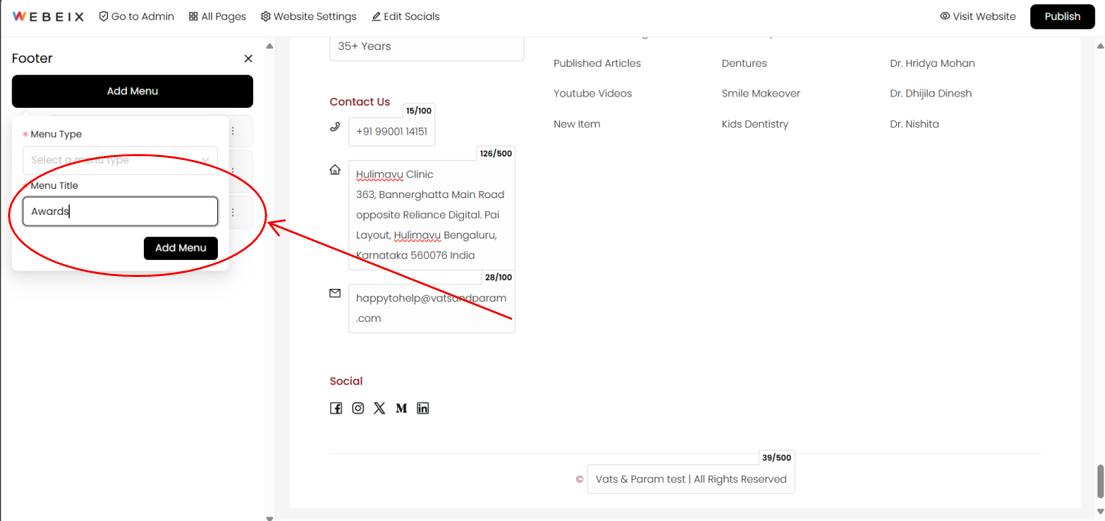The height and width of the screenshot is (521, 1105).
Task: Click the home address icon
Action: 335,169
